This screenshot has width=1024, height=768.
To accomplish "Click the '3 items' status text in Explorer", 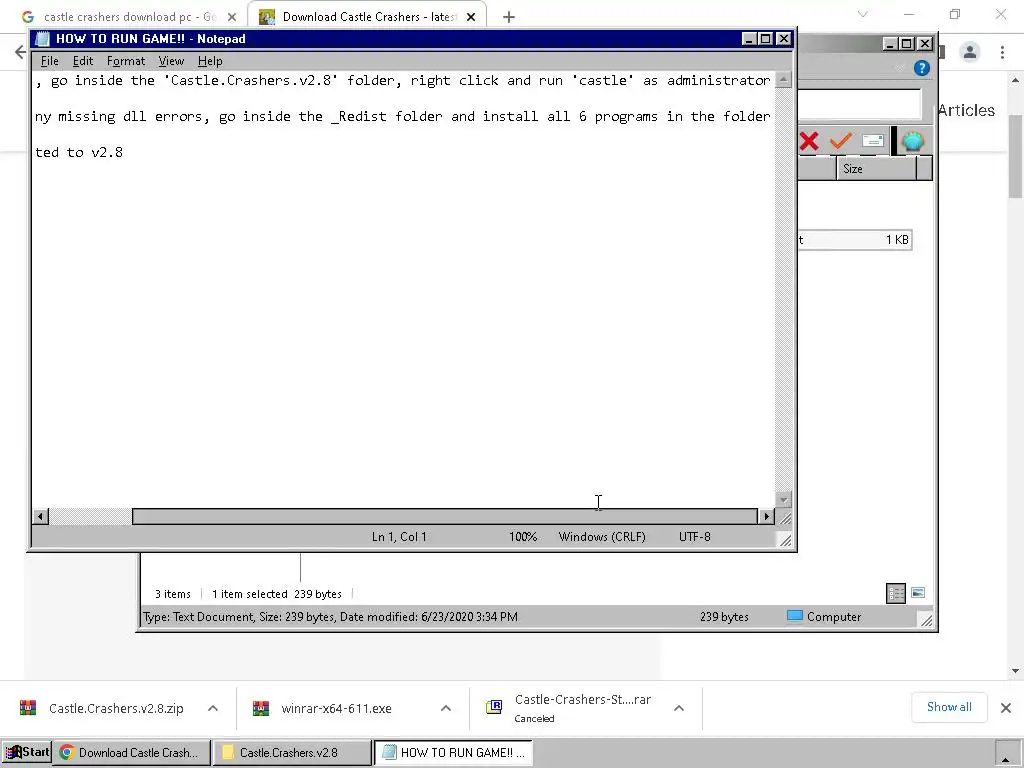I will tap(173, 594).
